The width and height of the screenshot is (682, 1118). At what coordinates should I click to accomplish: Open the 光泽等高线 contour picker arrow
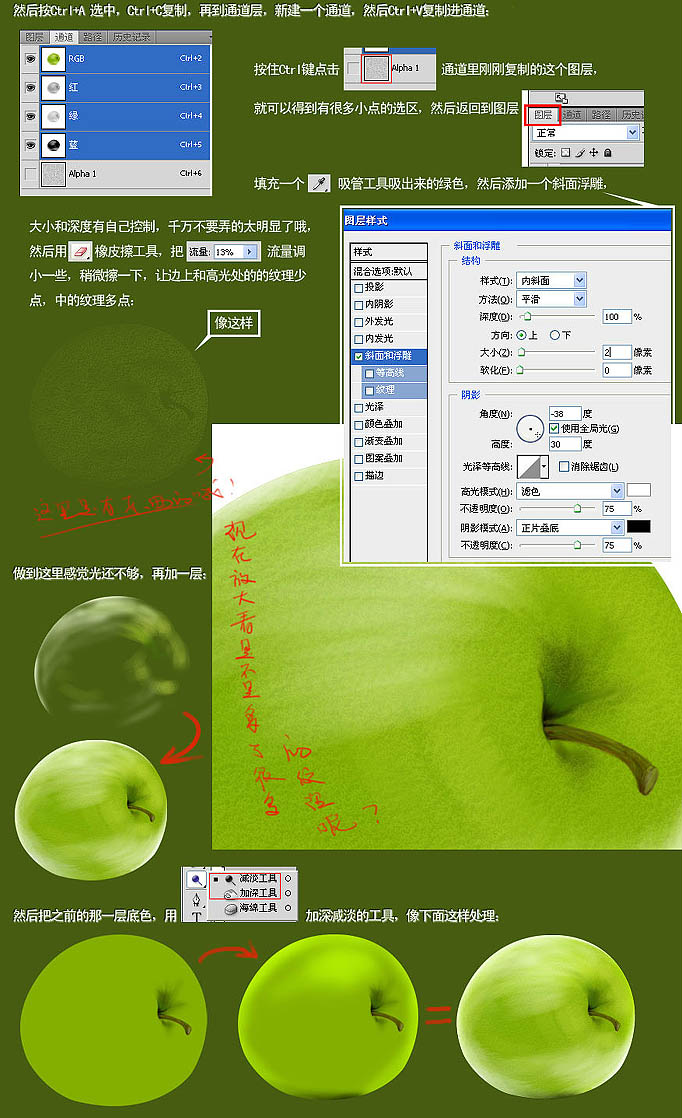[x=544, y=466]
